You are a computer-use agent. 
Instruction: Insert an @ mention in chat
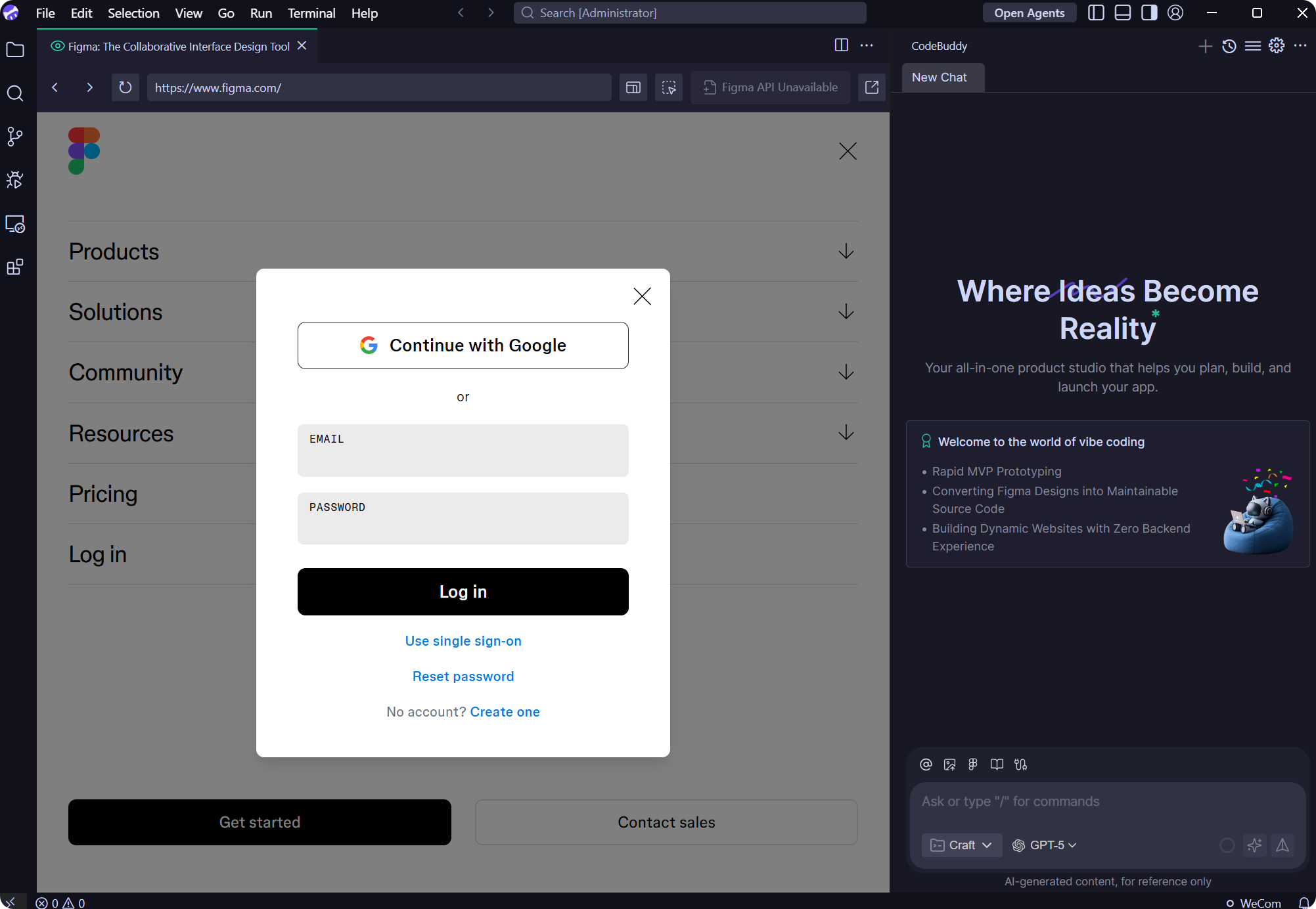[x=926, y=765]
